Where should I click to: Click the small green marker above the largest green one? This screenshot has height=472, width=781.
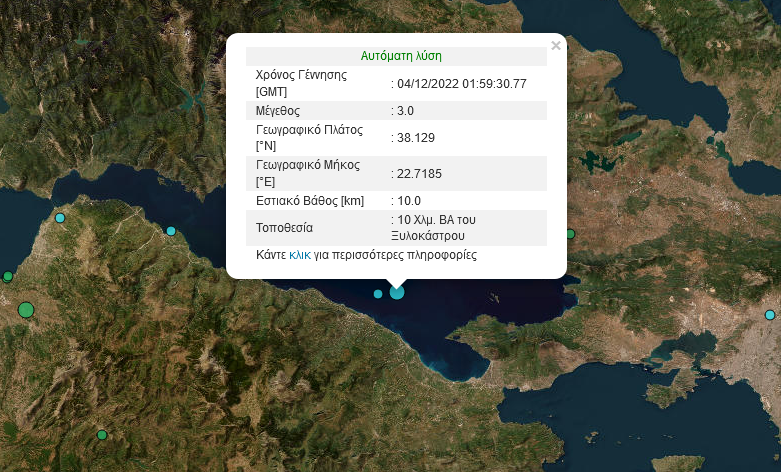7,276
